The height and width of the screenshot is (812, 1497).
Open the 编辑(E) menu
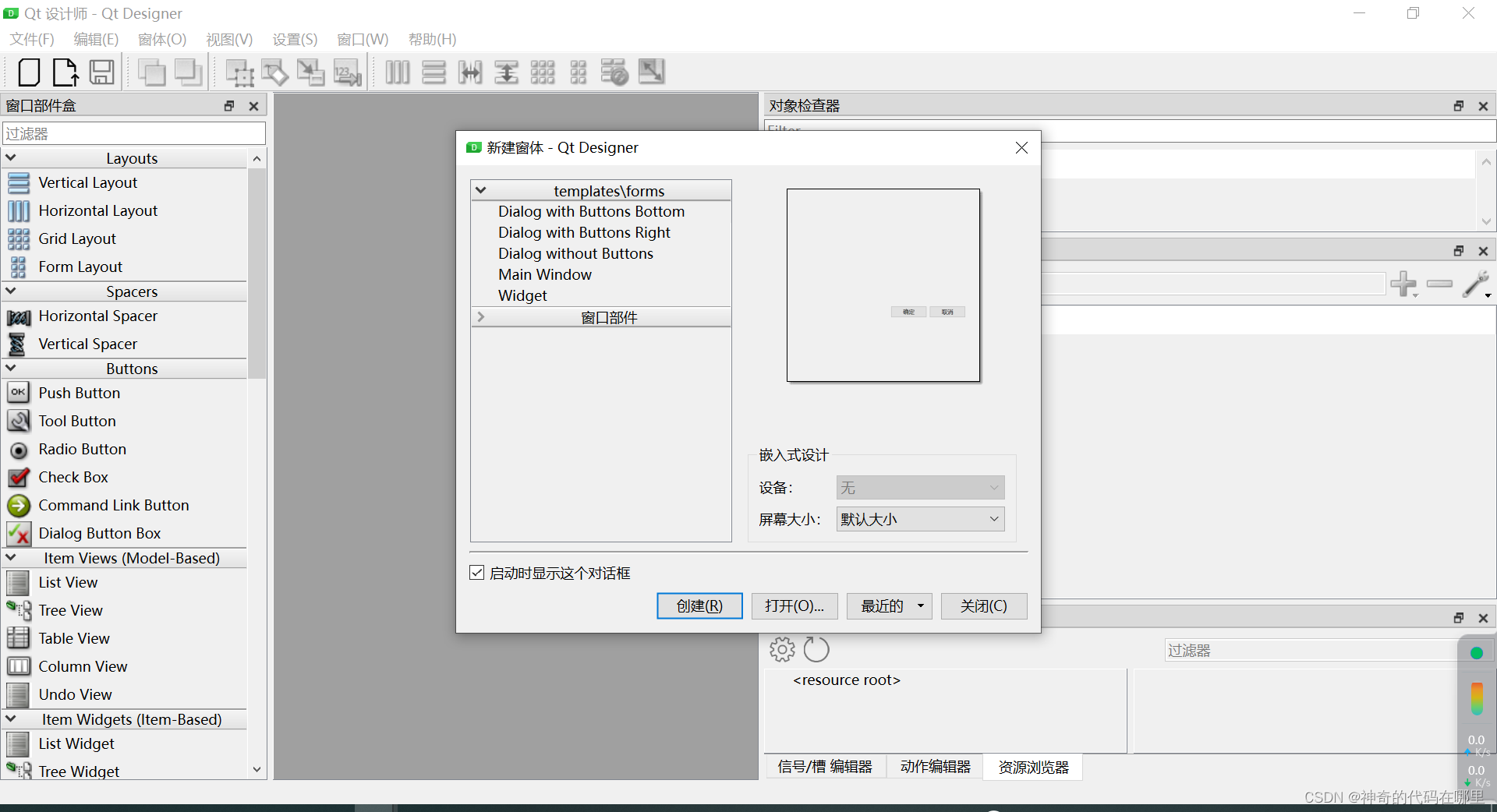[96, 39]
